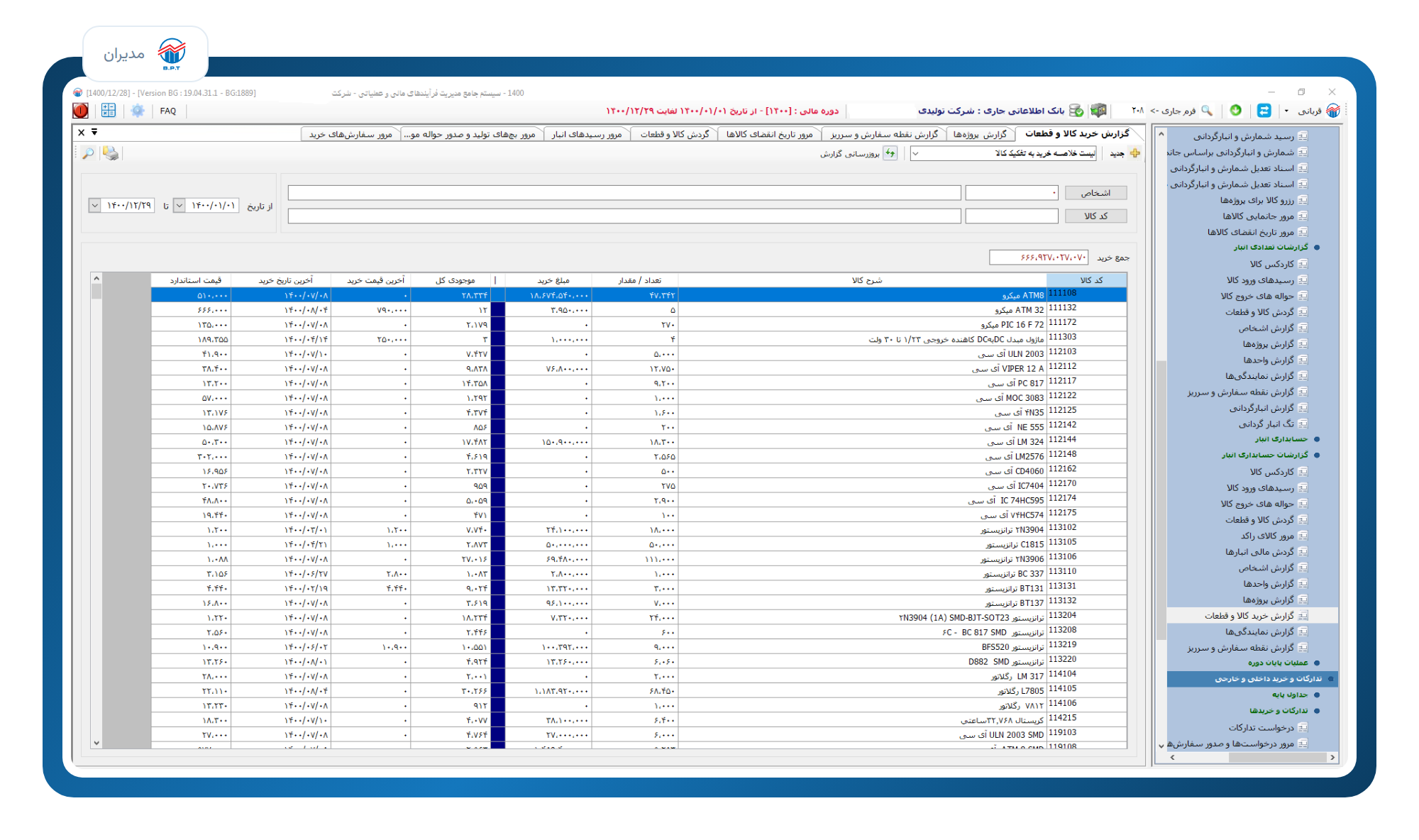This screenshot has height=840, width=1419.
Task: Open the end date ۱۴۰۰/۱۲/۲۹ dropdown arrow
Action: [x=94, y=206]
